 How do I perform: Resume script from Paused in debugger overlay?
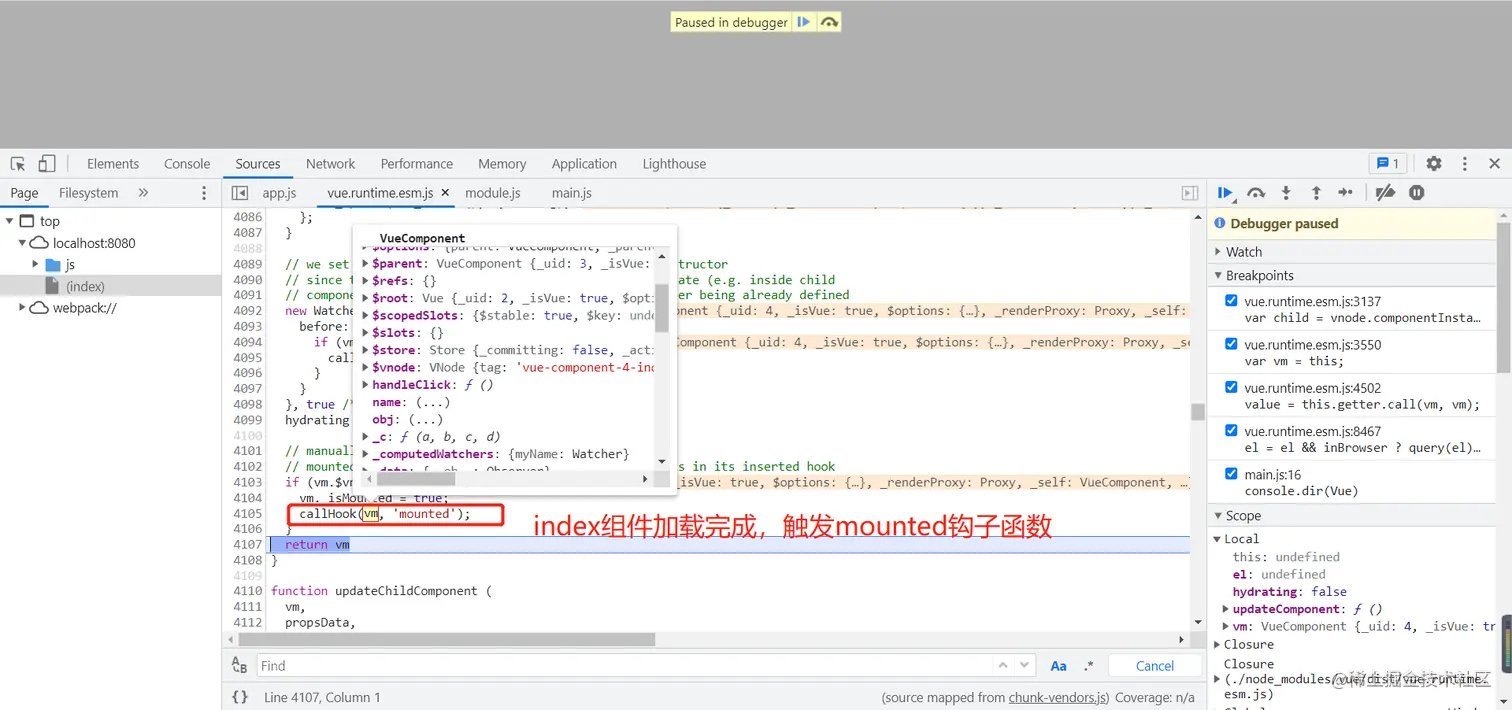pyautogui.click(x=803, y=22)
